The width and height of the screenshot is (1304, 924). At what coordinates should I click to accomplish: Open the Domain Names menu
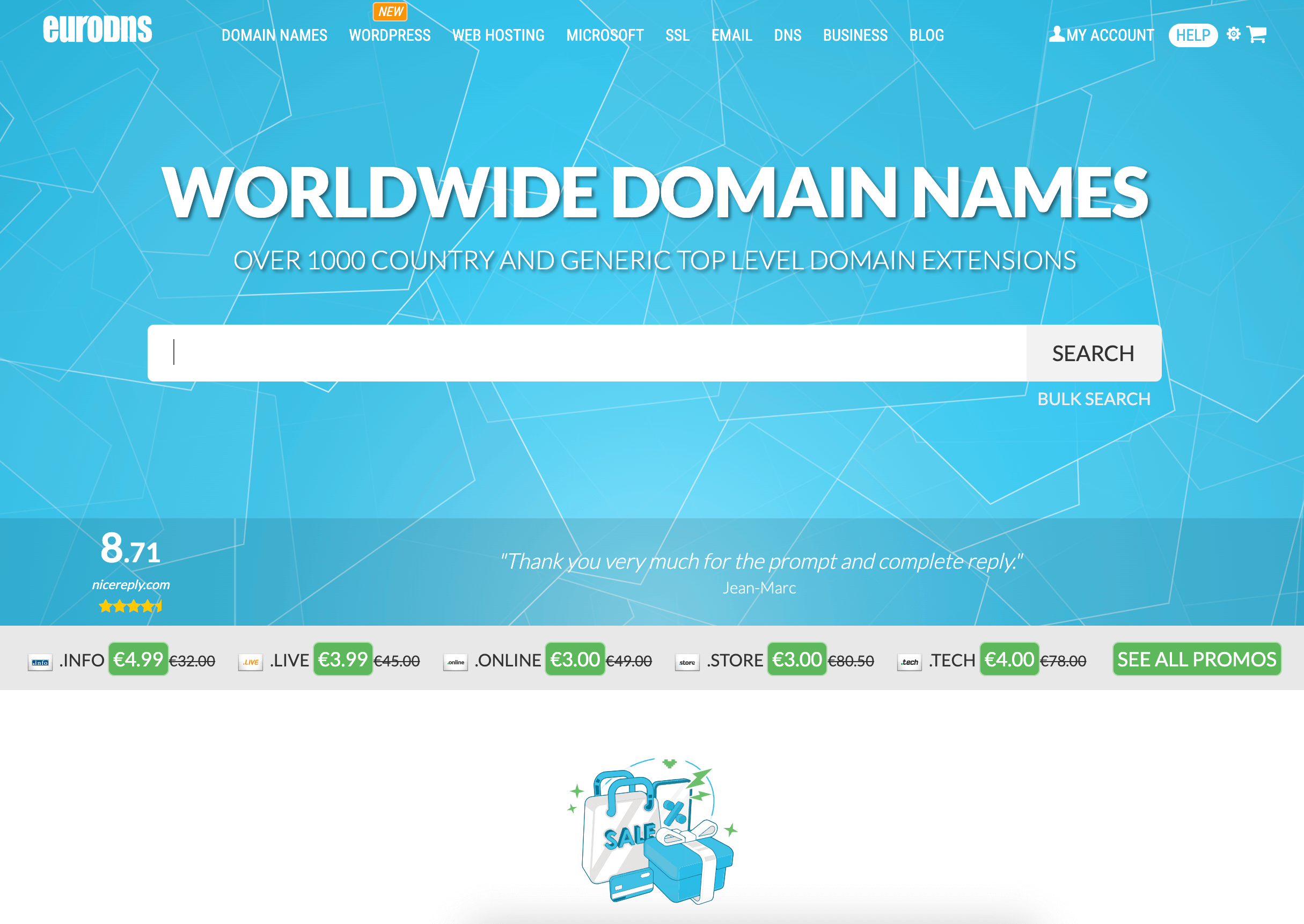(x=274, y=35)
